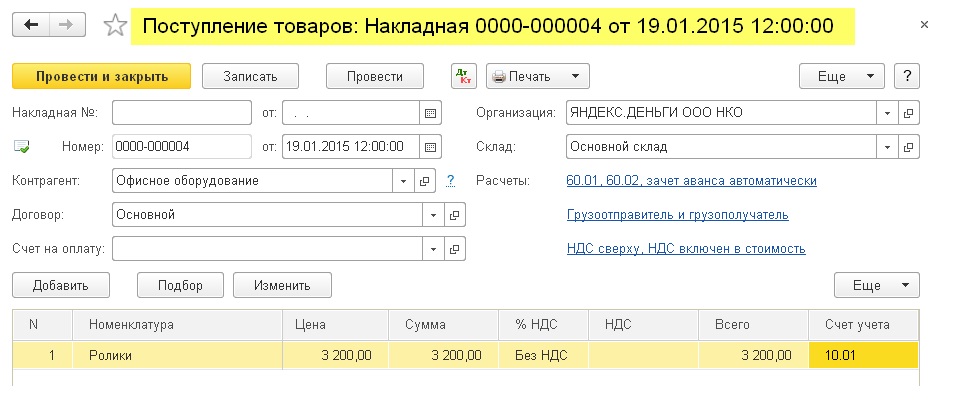Select the Всего cell 3 200,00
This screenshot has height=401, width=970.
[753, 356]
